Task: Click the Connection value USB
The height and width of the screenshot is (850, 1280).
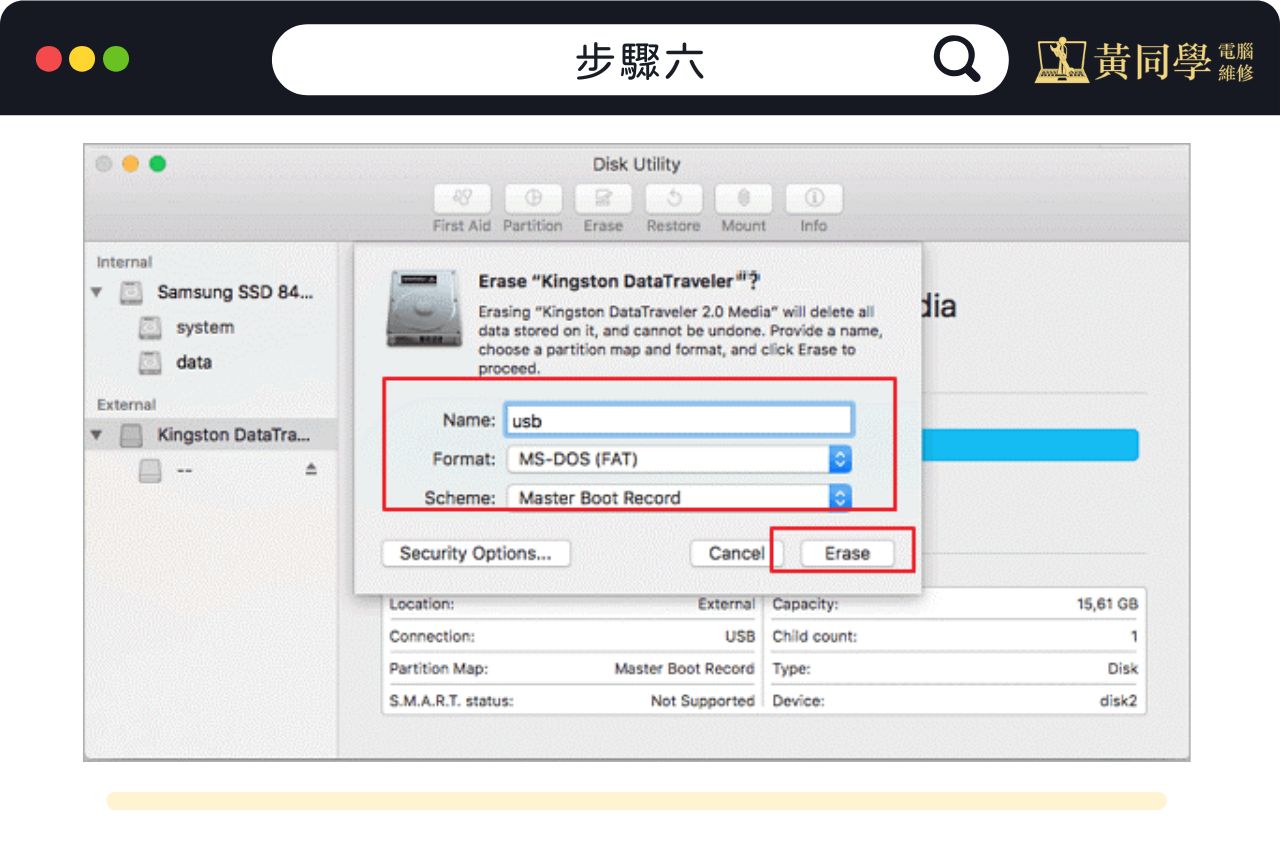Action: (740, 636)
